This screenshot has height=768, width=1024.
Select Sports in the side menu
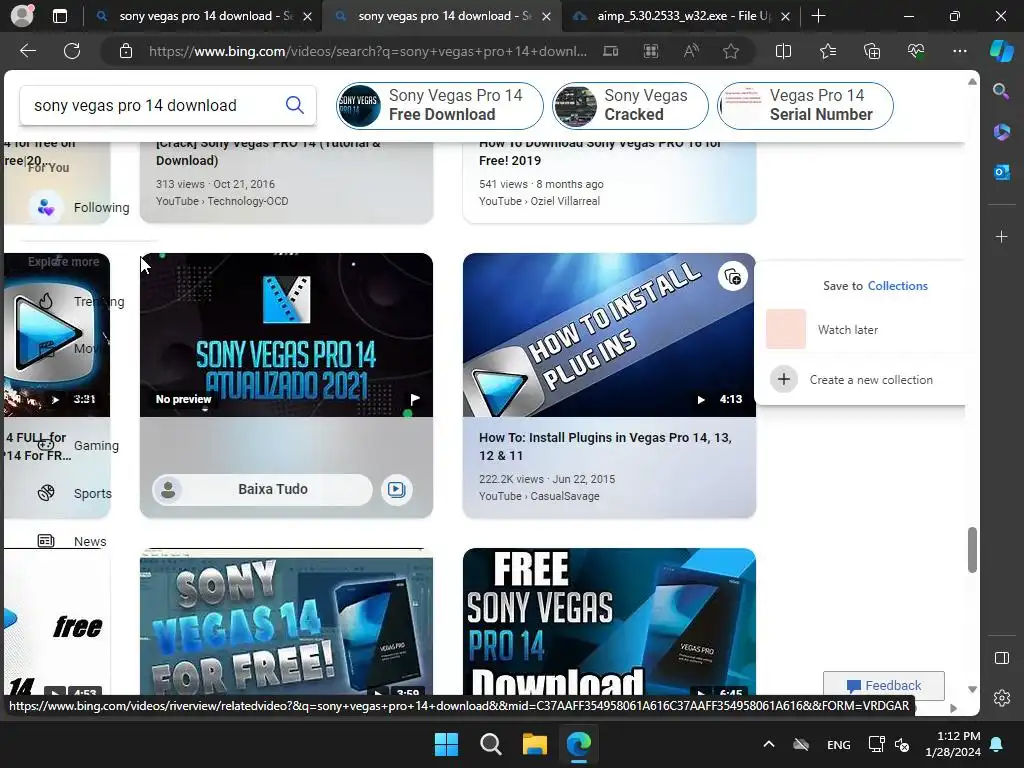tap(74, 493)
